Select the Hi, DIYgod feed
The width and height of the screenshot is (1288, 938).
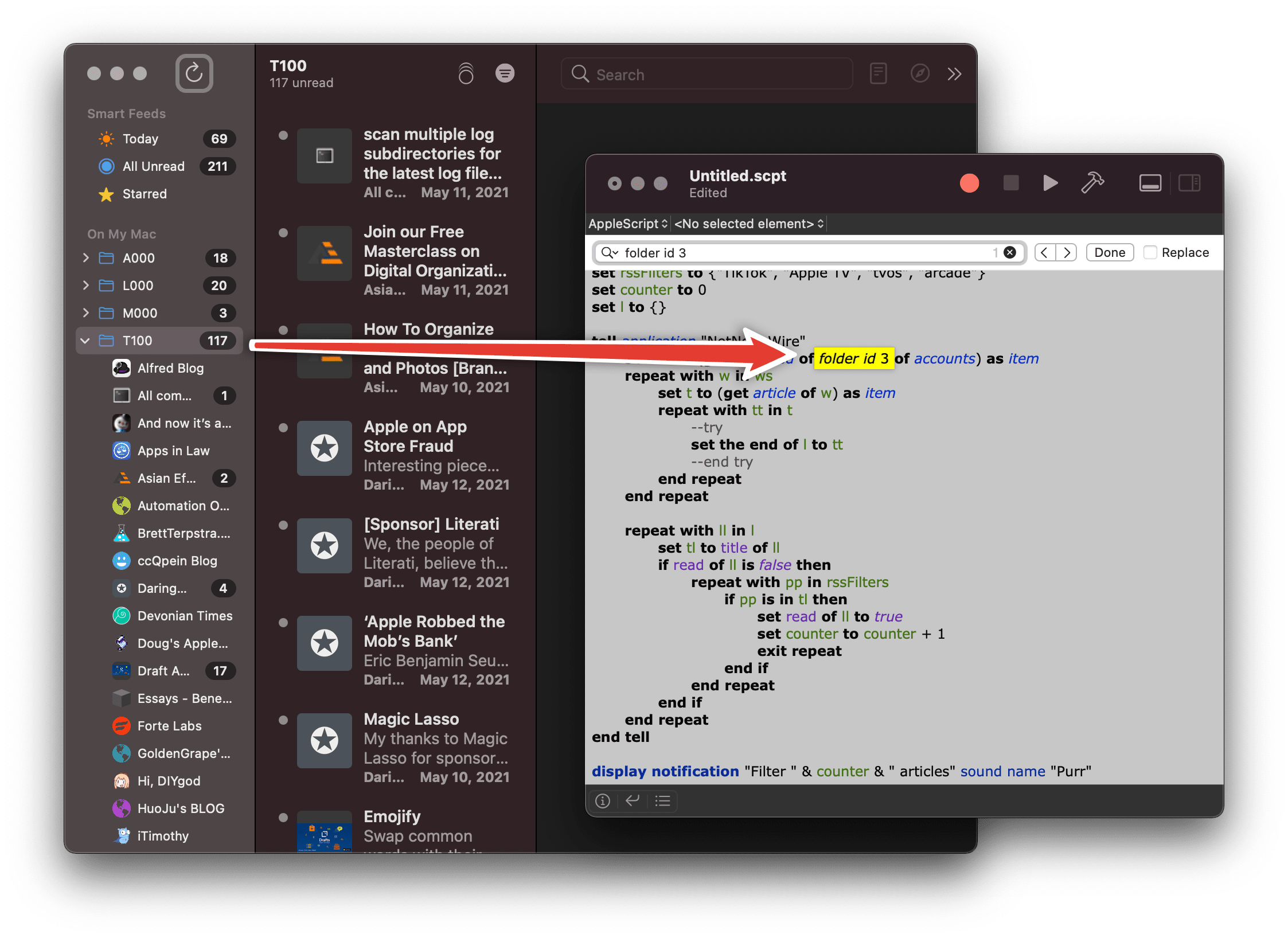click(x=160, y=781)
